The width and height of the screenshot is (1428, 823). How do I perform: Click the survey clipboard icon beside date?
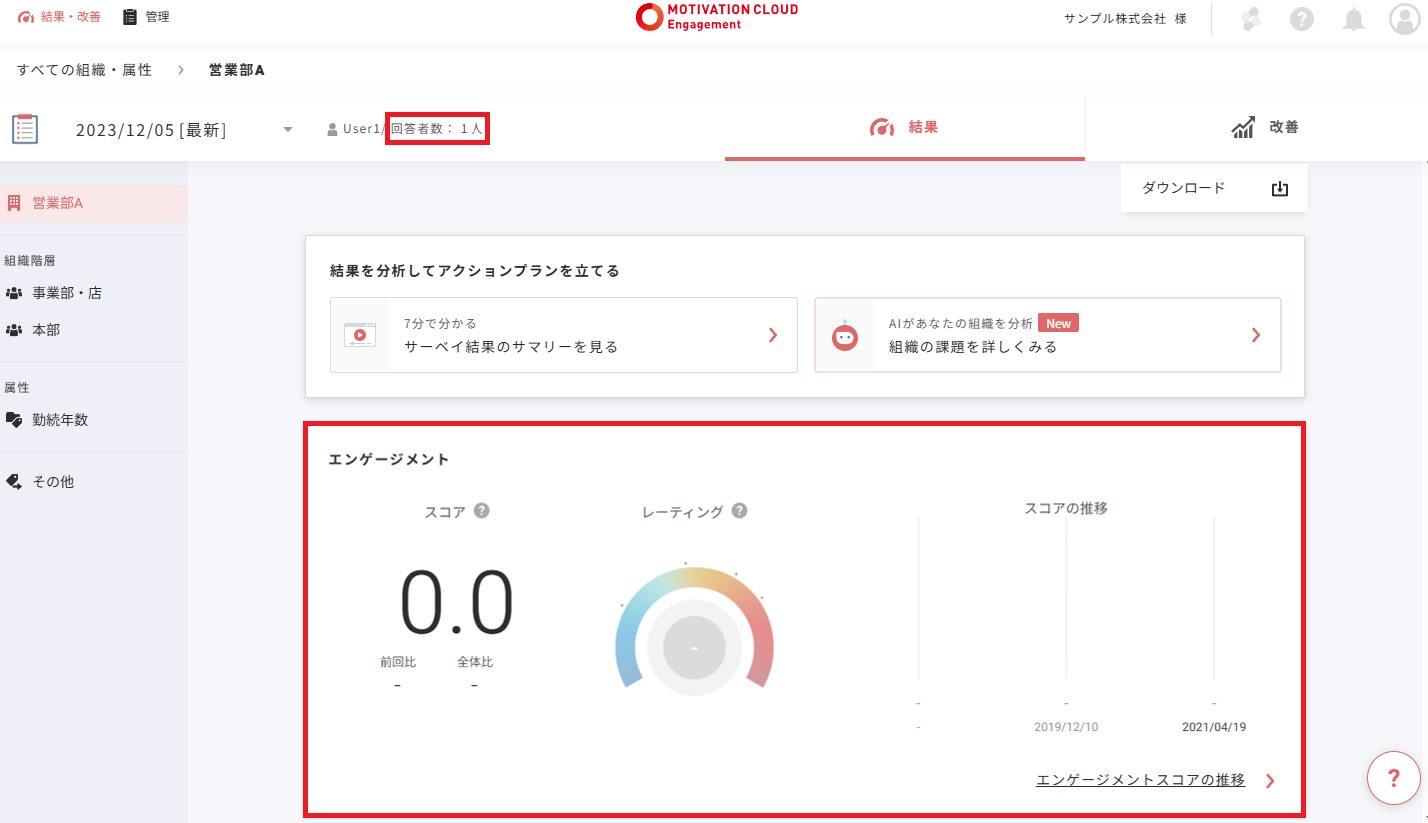click(x=25, y=129)
